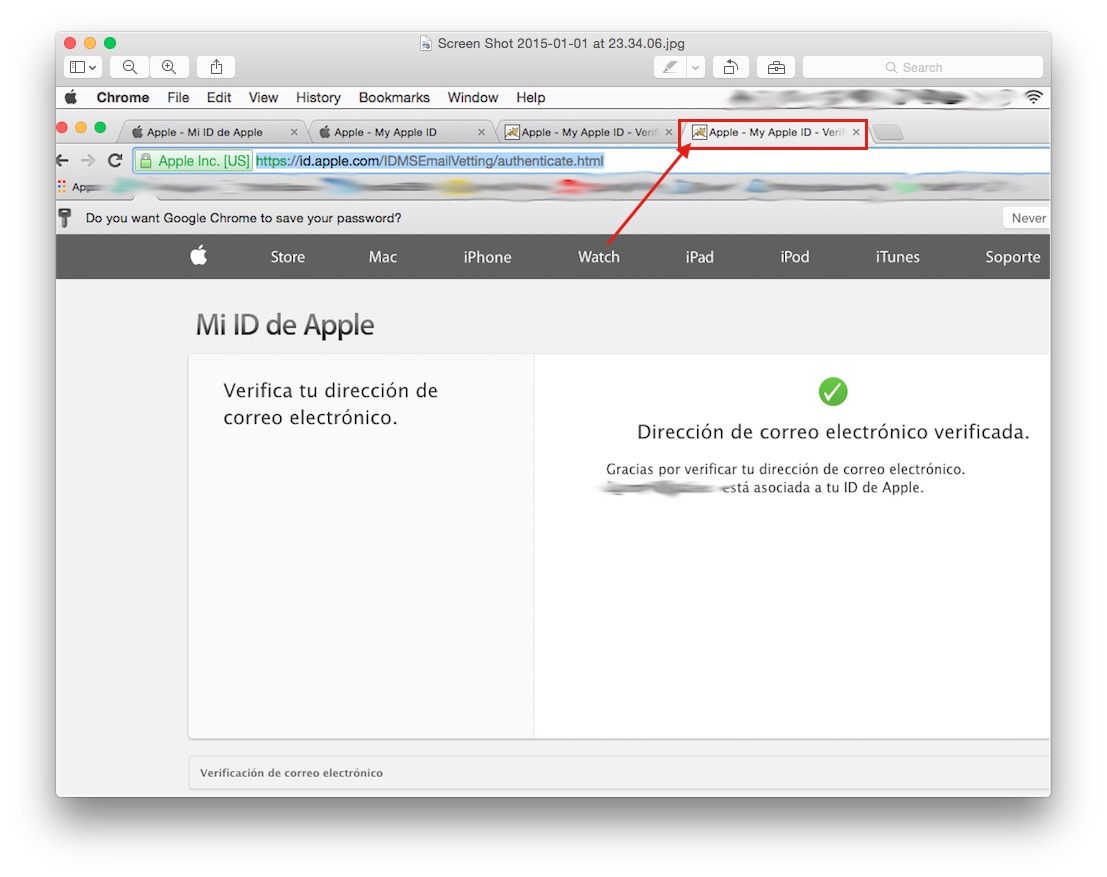Viewport: 1107px width, 877px height.
Task: Show Preview markup toolbox toolbar
Action: [x=776, y=67]
